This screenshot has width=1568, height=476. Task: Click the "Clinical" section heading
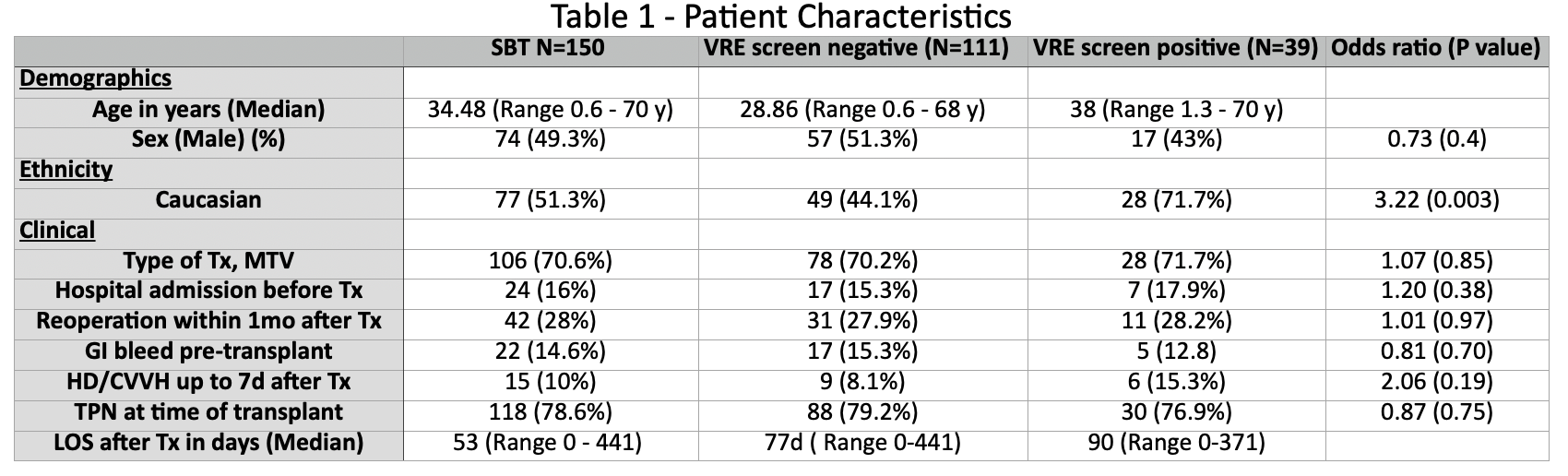(57, 230)
